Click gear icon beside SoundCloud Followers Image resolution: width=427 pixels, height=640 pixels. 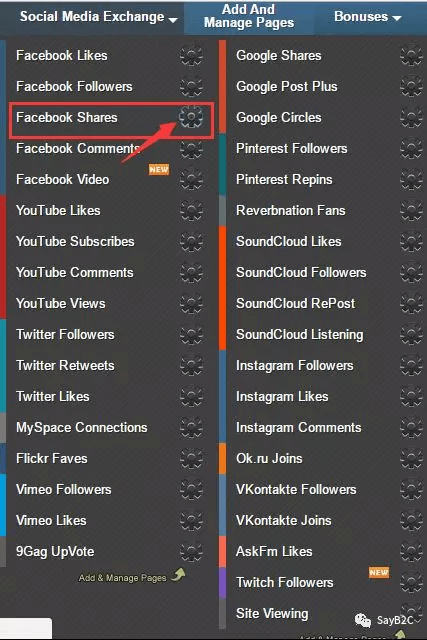[x=411, y=272]
